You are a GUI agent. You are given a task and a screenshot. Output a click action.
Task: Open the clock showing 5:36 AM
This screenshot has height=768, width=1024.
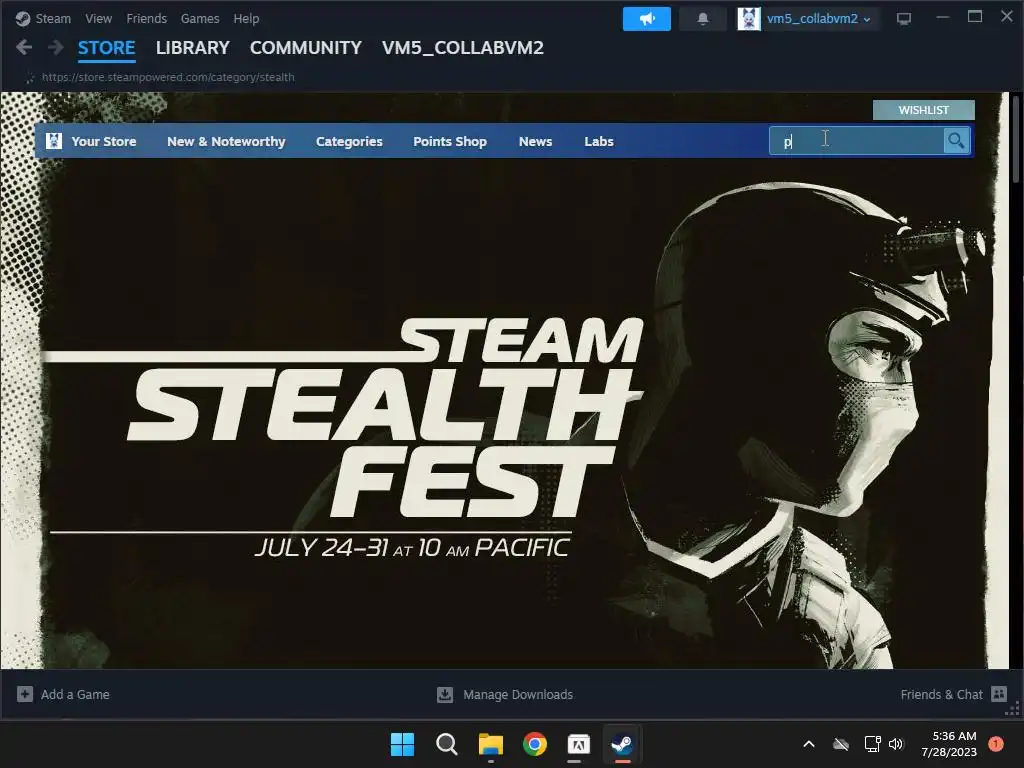pos(949,744)
